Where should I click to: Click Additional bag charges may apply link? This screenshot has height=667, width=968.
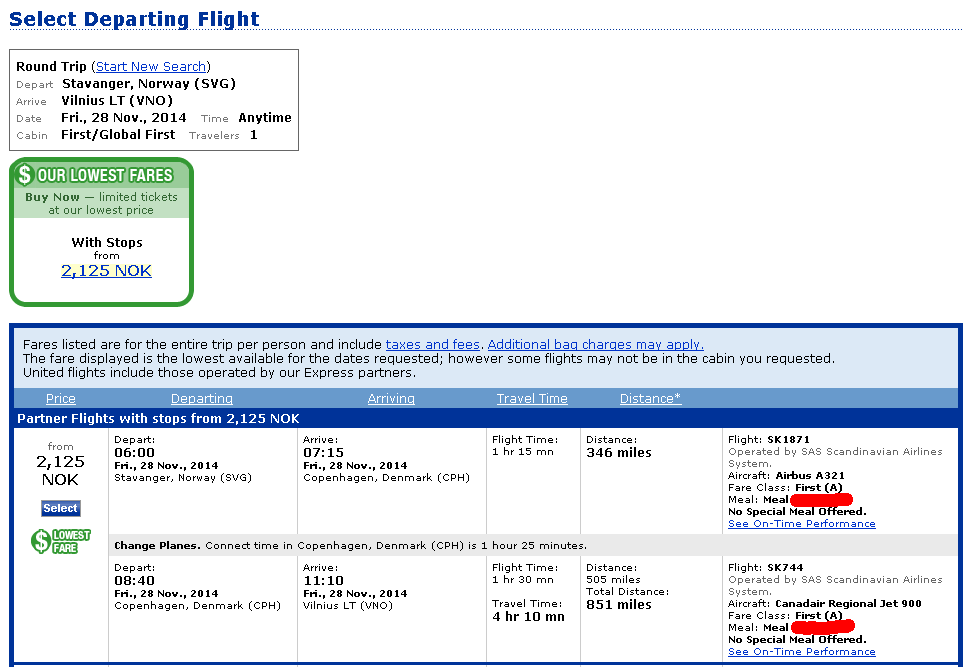595,344
